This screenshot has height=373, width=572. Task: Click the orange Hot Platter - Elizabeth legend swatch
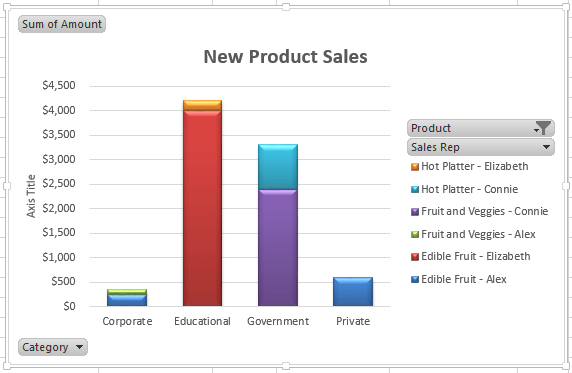(415, 167)
